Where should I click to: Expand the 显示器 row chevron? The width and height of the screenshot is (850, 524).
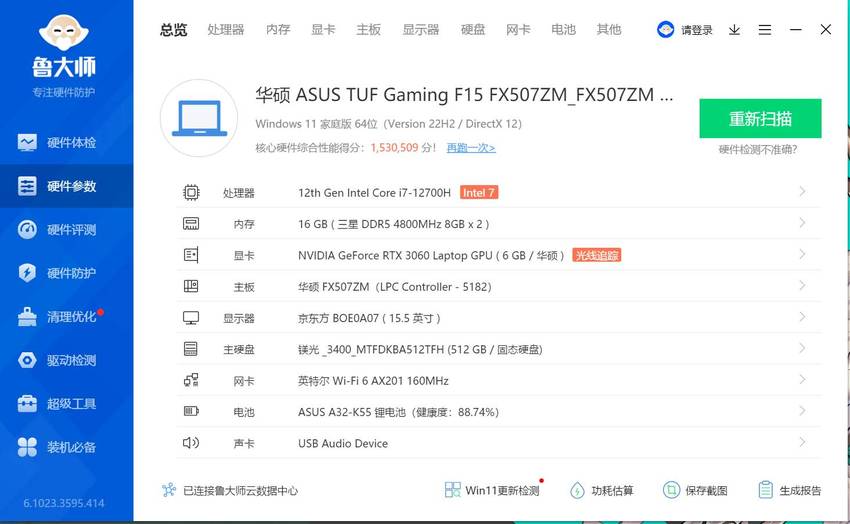(x=802, y=317)
